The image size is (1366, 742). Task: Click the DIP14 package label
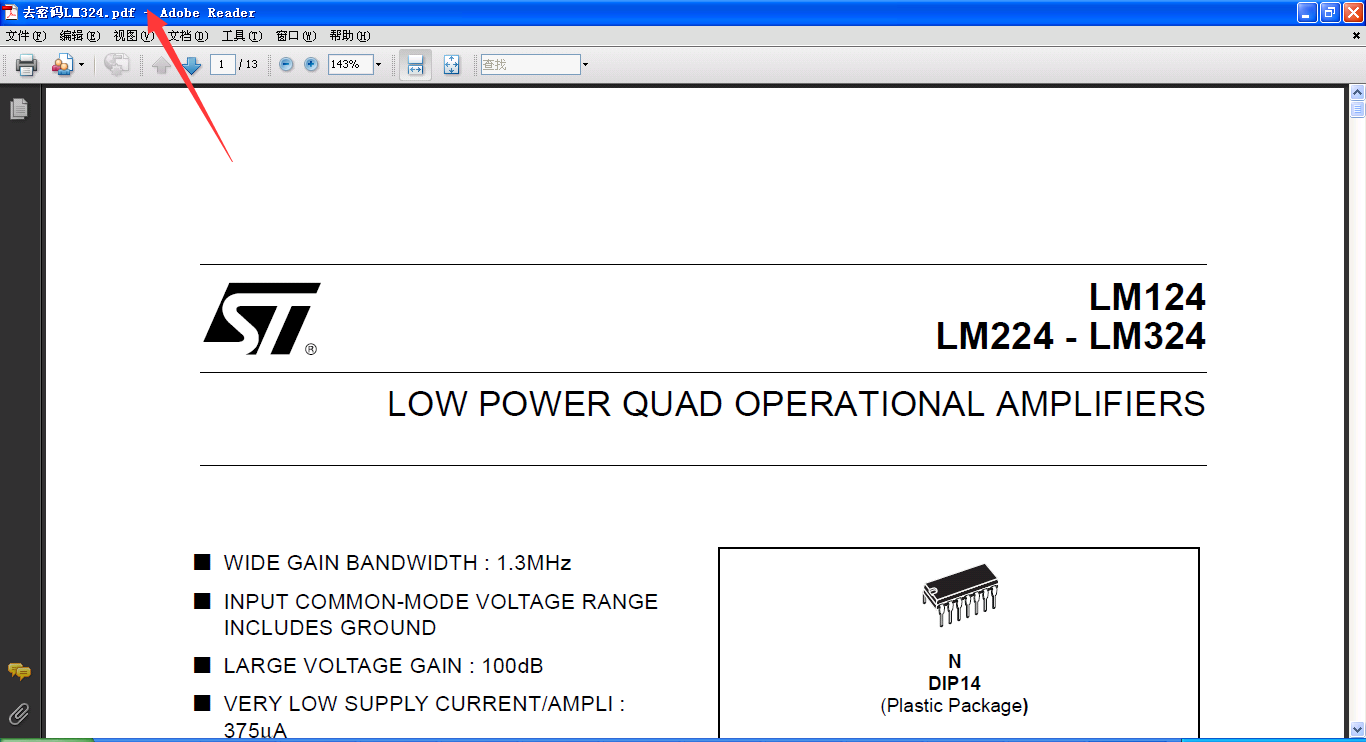click(954, 684)
